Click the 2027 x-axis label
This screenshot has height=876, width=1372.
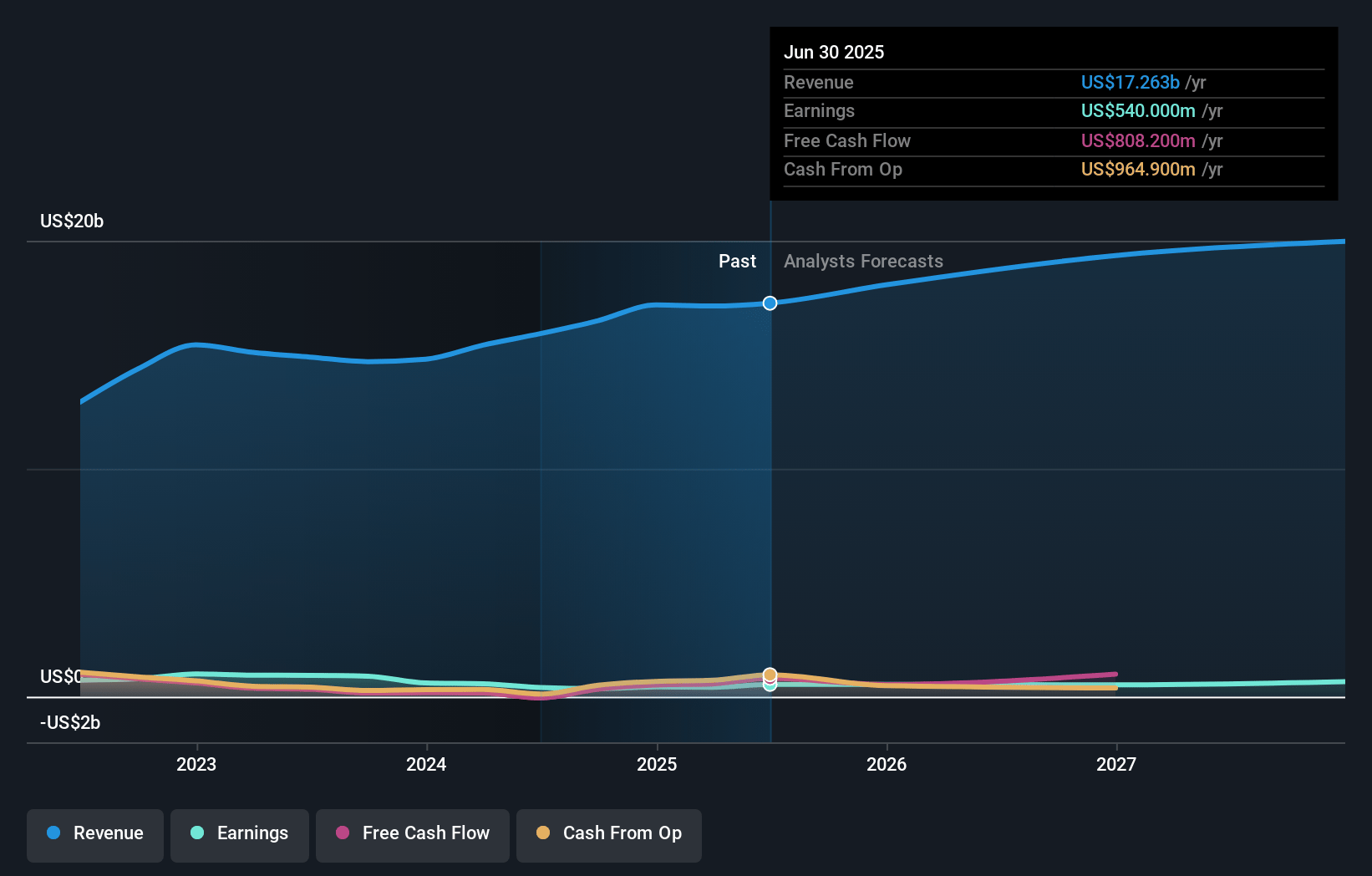click(x=1116, y=764)
